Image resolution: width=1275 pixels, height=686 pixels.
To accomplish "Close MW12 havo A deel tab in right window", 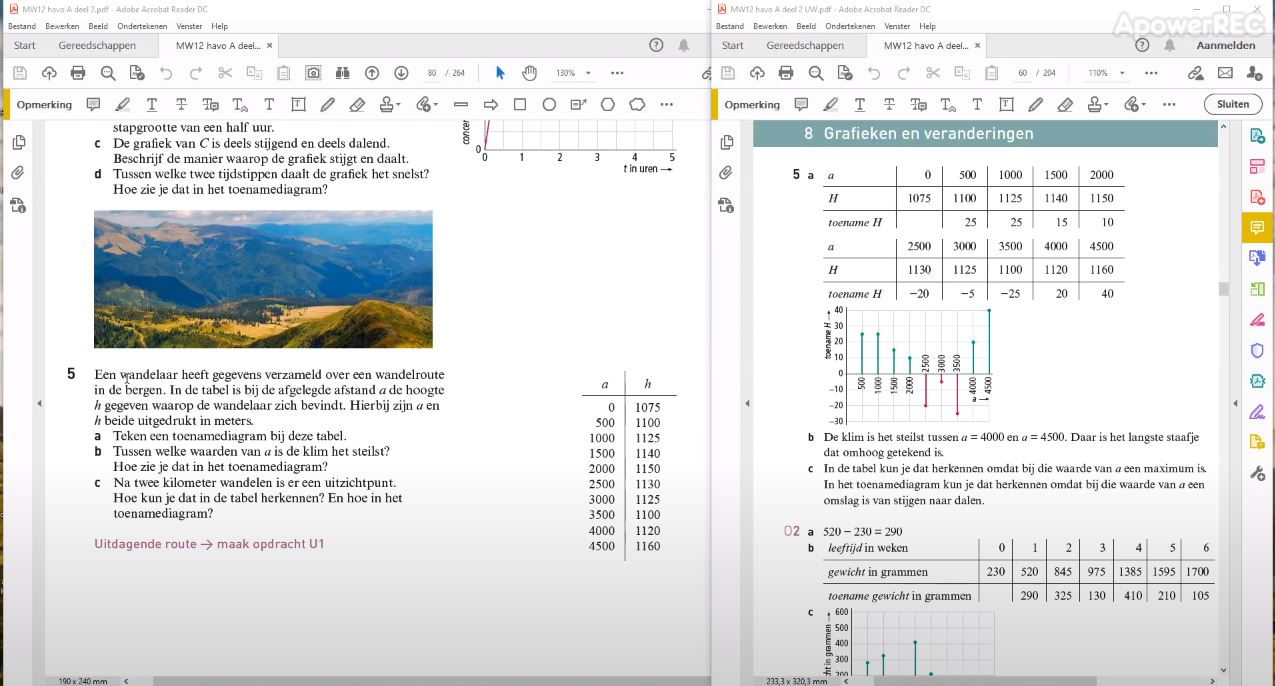I will click(979, 46).
